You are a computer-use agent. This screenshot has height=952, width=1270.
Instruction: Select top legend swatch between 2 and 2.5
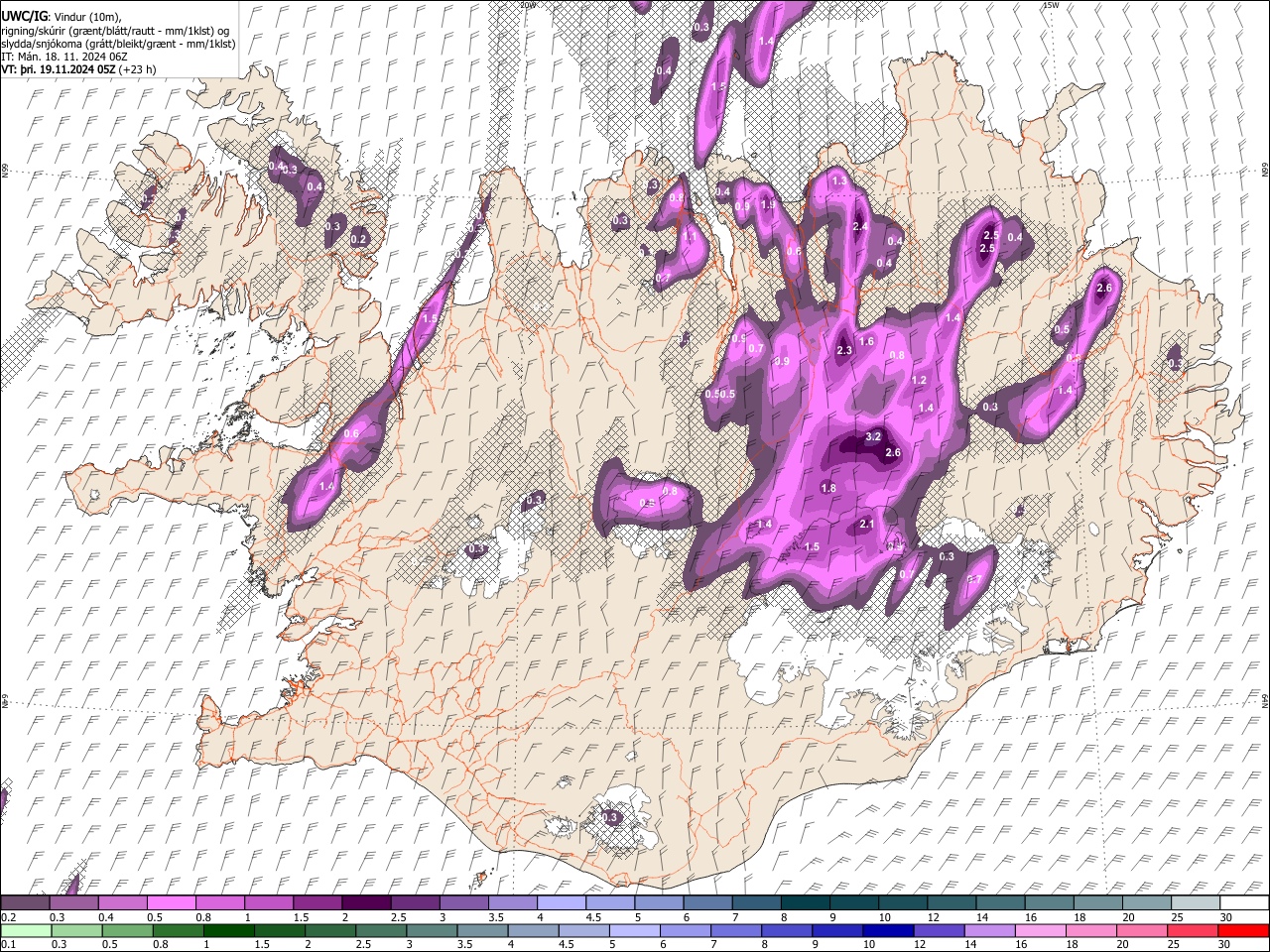coord(366,902)
